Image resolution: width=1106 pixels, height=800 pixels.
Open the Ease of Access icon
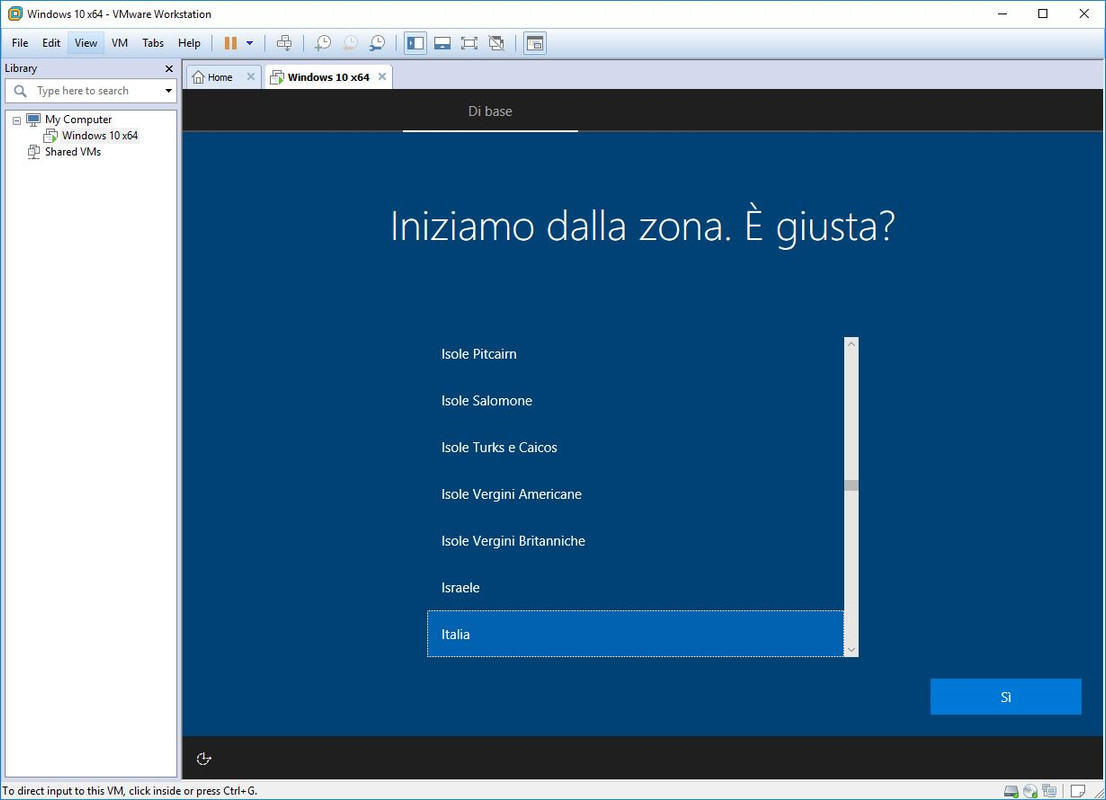click(x=204, y=758)
